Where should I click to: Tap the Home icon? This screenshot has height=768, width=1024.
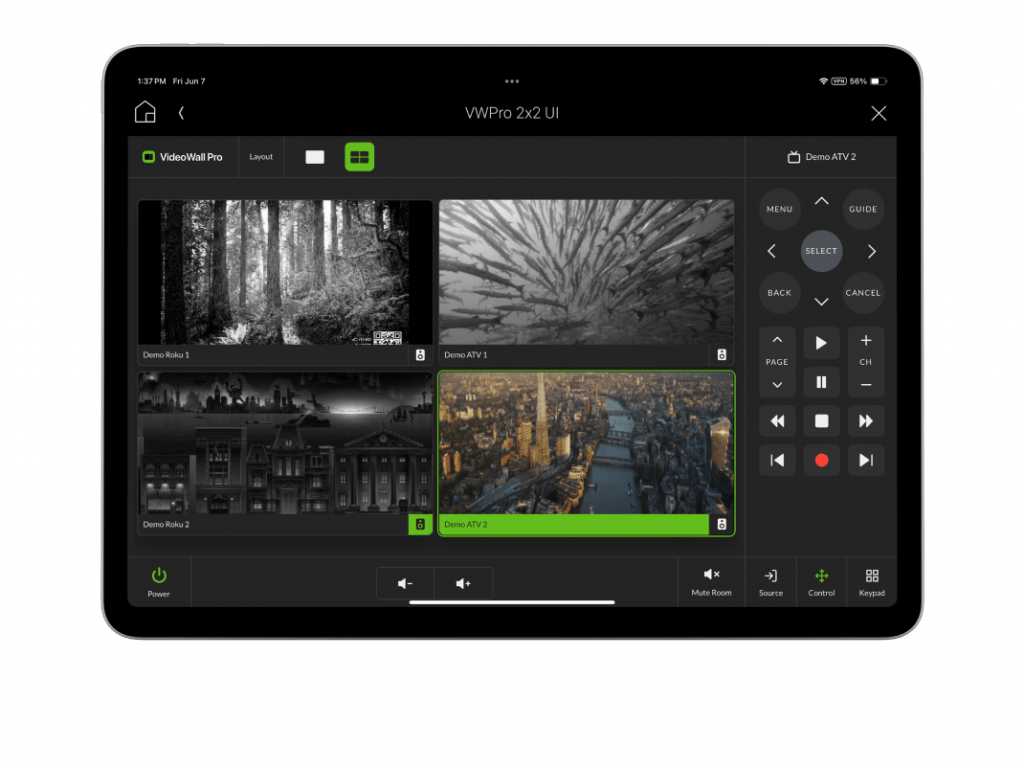point(145,112)
